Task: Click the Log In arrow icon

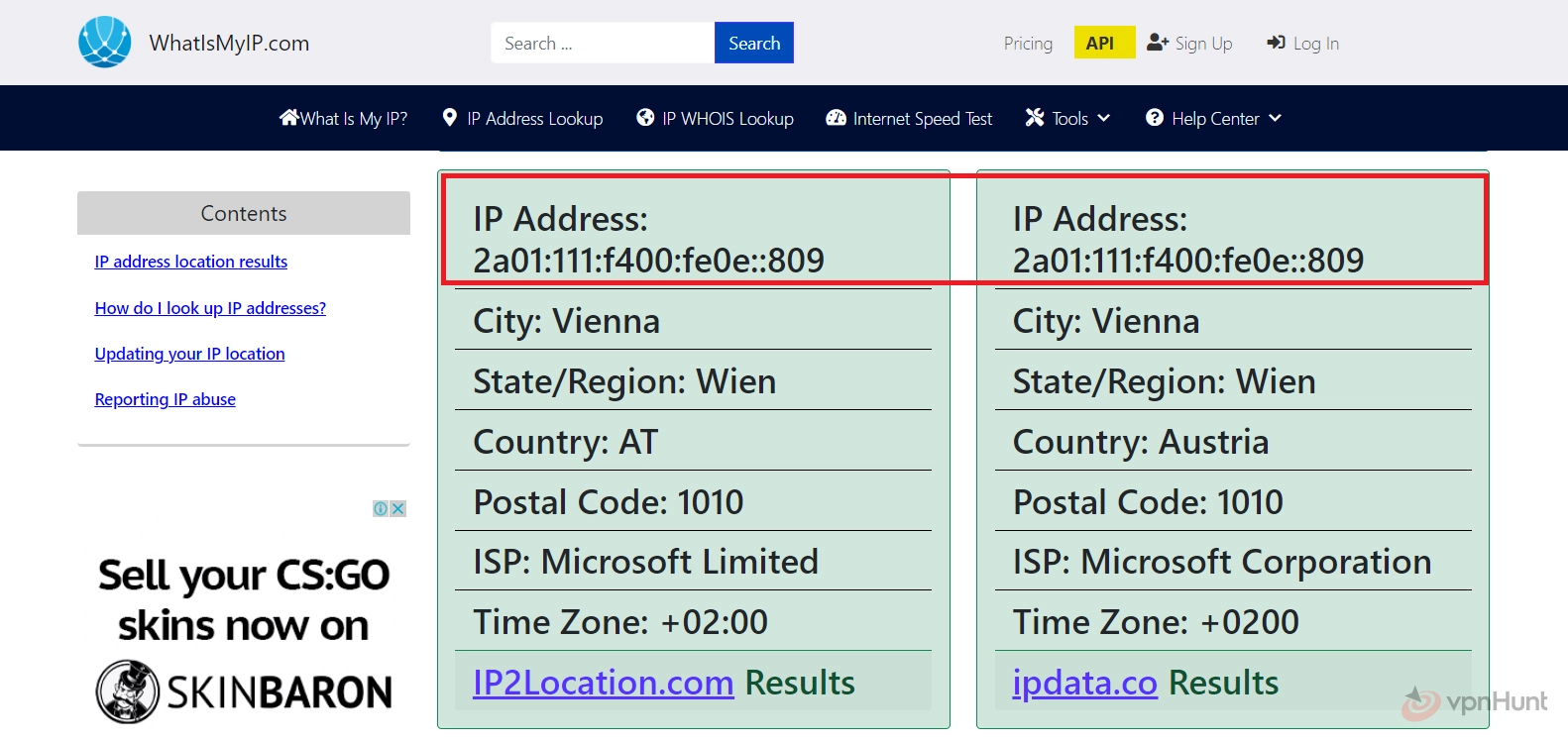Action: click(1277, 43)
